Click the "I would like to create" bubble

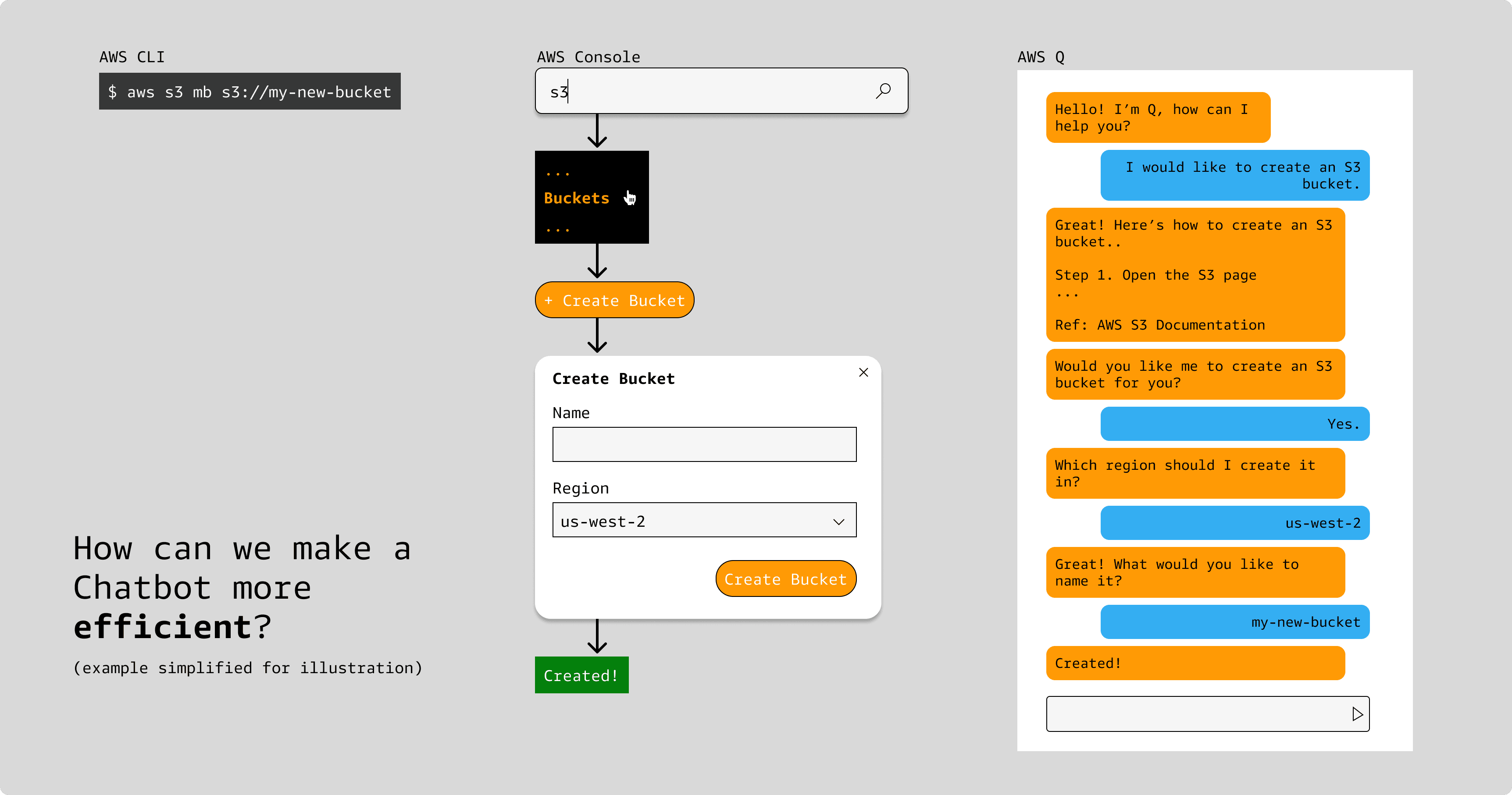pyautogui.click(x=1235, y=175)
